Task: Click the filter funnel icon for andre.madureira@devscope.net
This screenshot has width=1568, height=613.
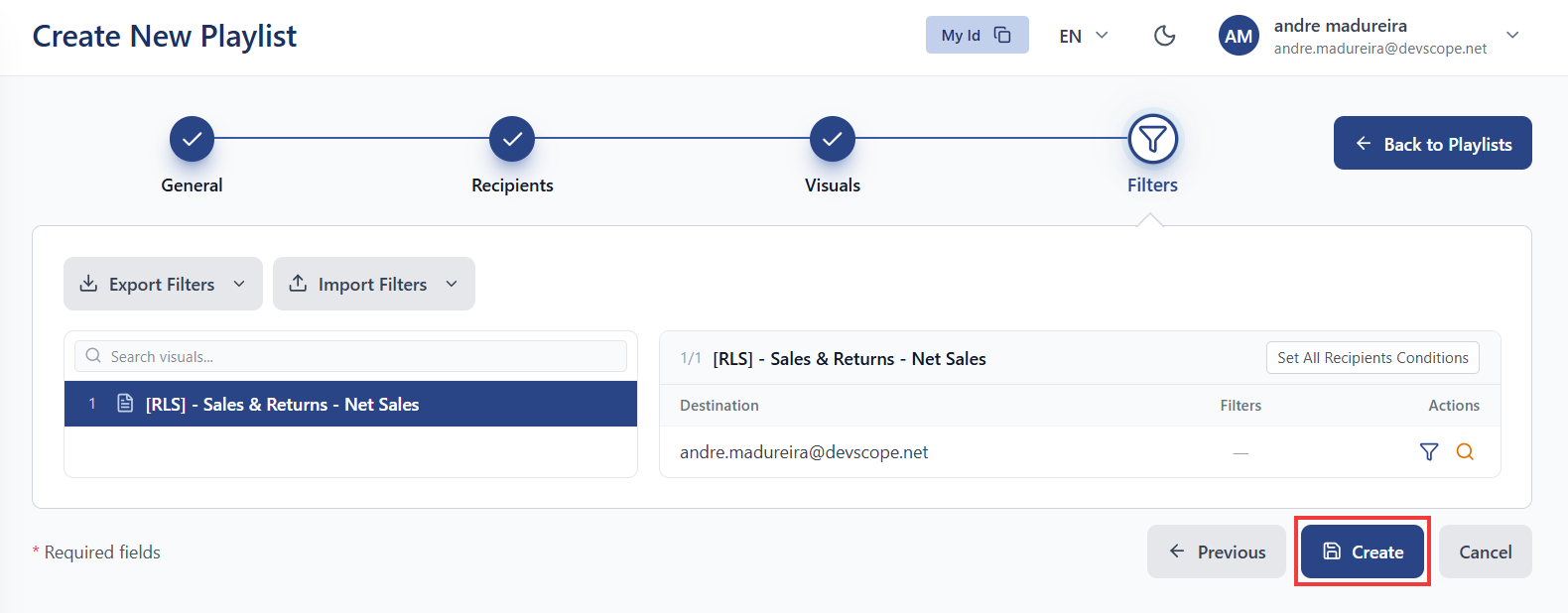Action: pos(1429,452)
